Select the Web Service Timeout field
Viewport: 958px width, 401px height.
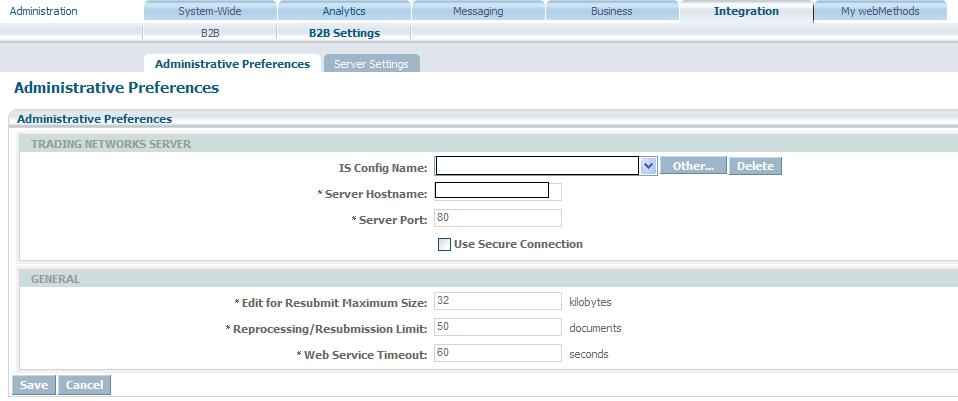(x=498, y=353)
